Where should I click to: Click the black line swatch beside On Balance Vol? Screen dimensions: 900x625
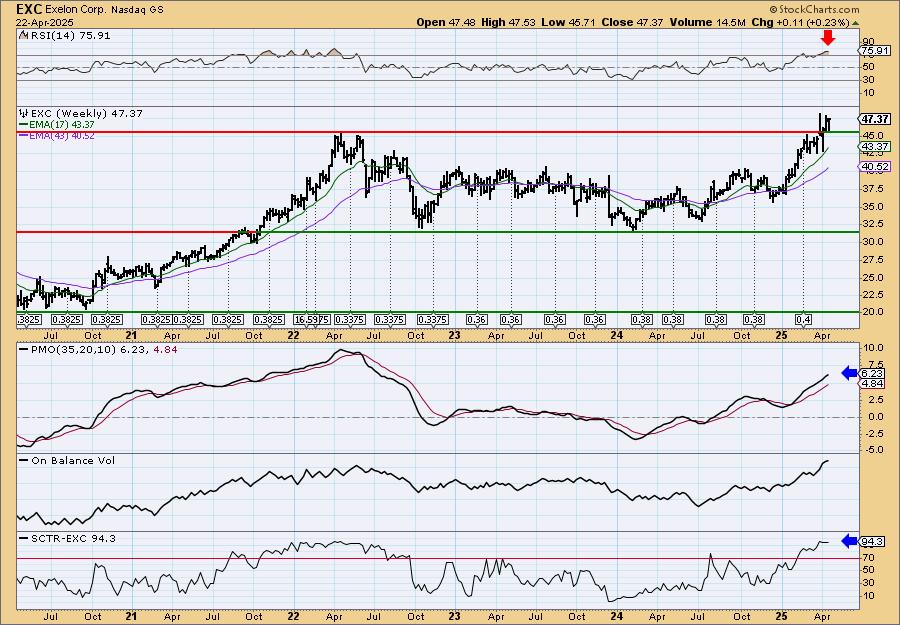[x=23, y=460]
